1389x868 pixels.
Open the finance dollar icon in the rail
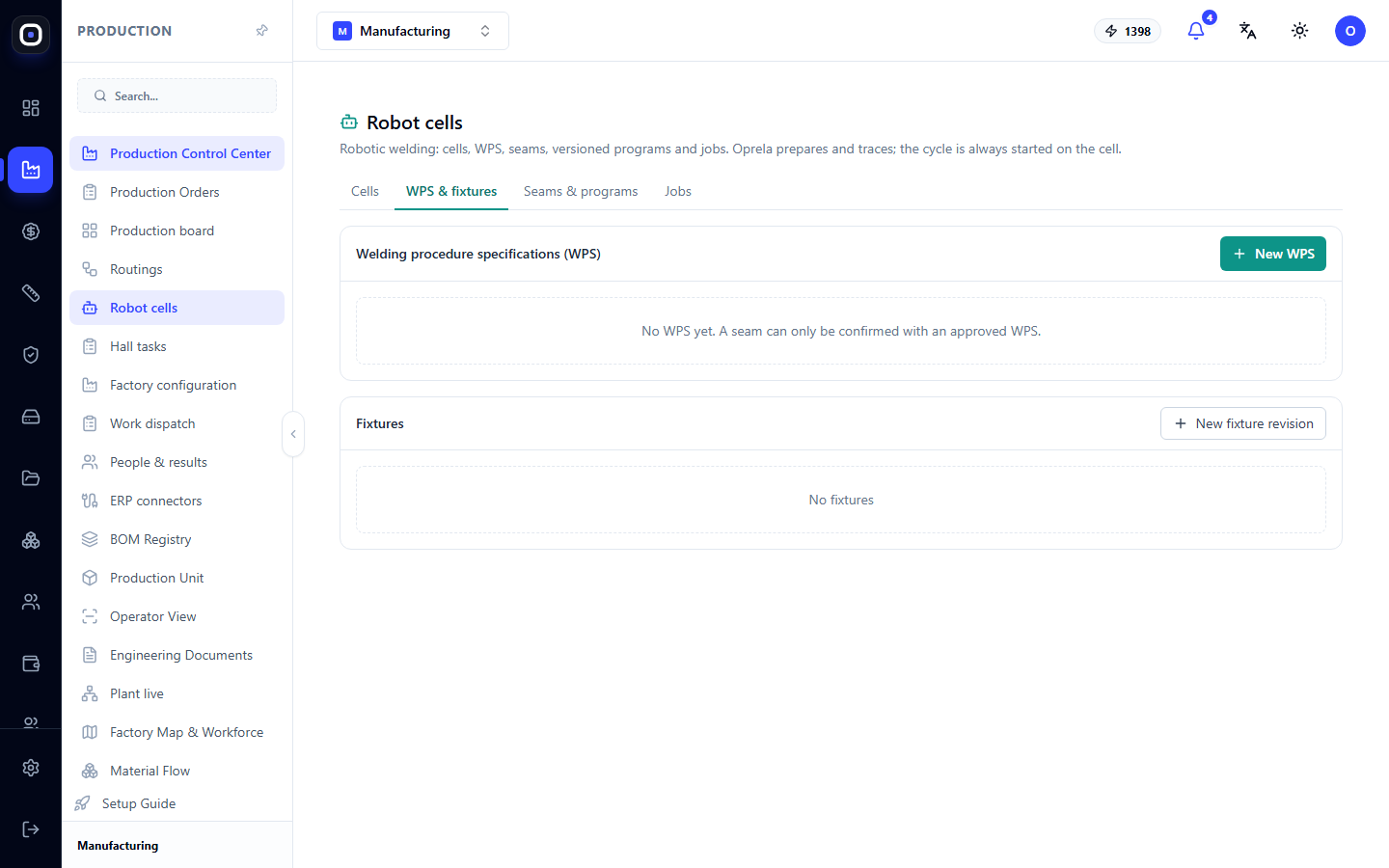pos(31,231)
